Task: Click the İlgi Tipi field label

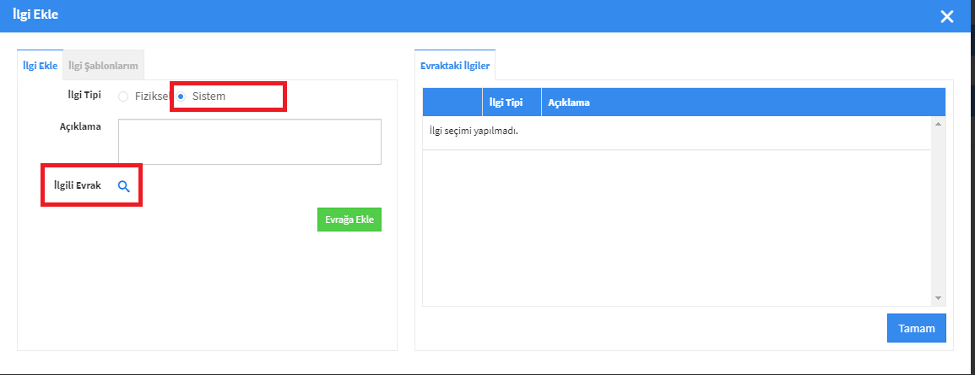Action: [x=84, y=95]
